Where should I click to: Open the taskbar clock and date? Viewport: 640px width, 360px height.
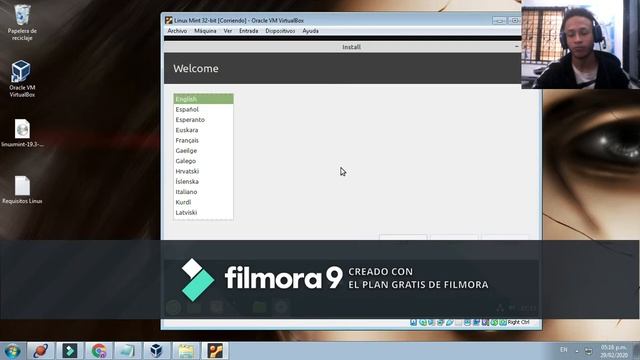(613, 351)
